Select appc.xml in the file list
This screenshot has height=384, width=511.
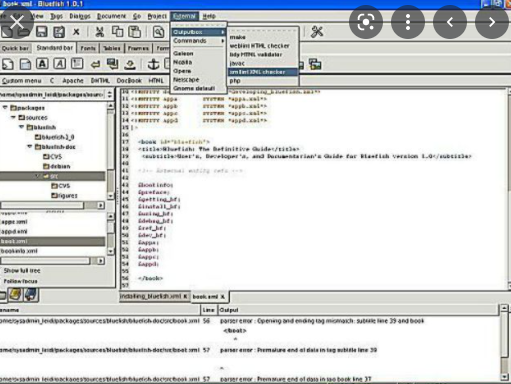52,222
